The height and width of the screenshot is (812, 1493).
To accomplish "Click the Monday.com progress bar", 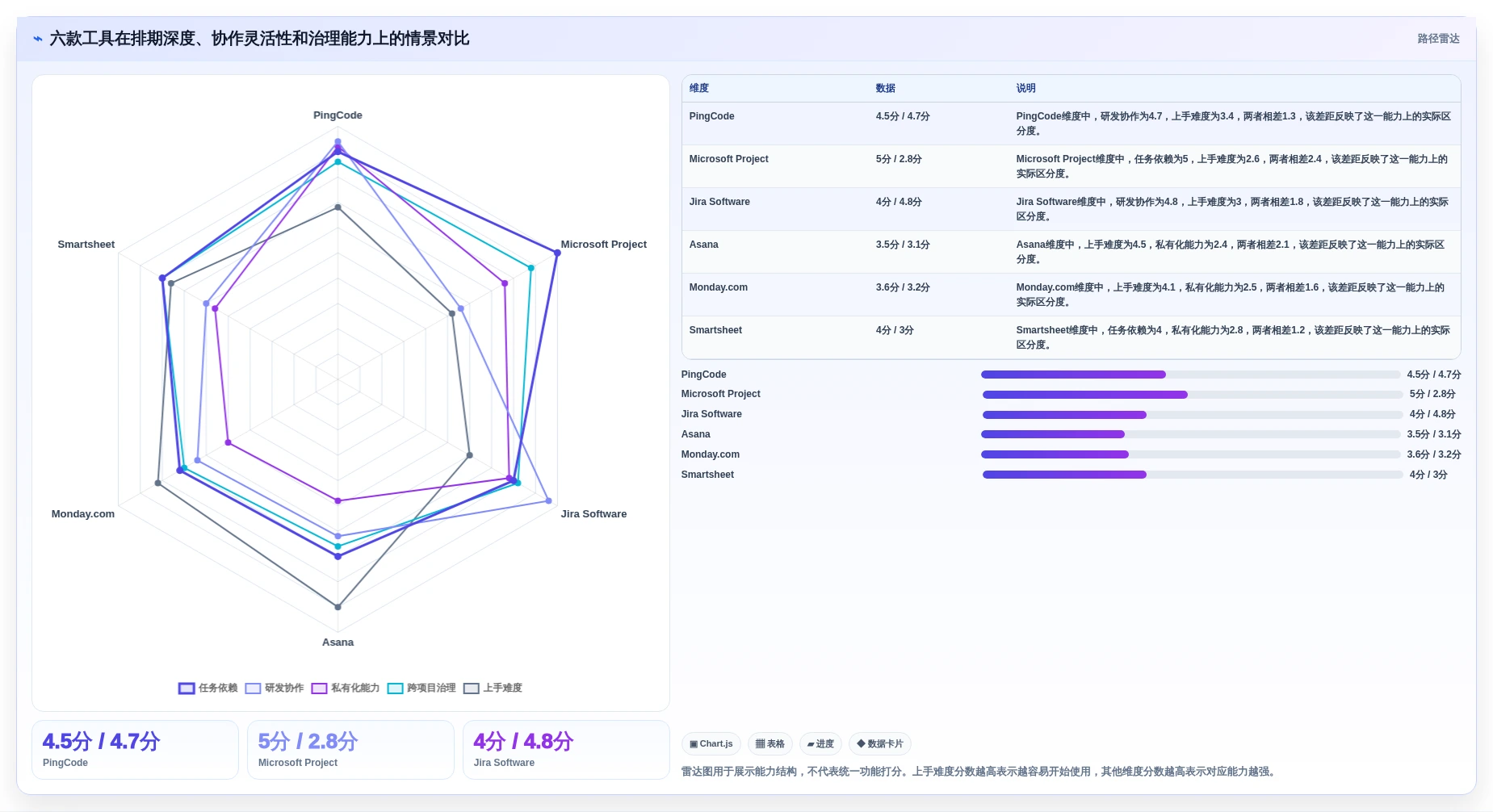I will 1190,454.
